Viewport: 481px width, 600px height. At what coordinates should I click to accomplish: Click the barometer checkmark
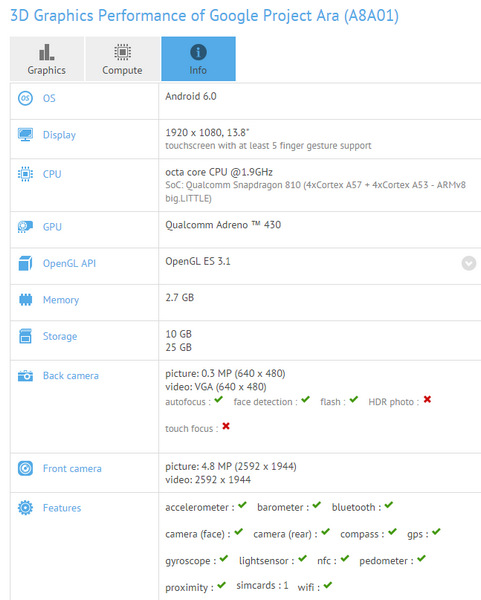tap(316, 505)
